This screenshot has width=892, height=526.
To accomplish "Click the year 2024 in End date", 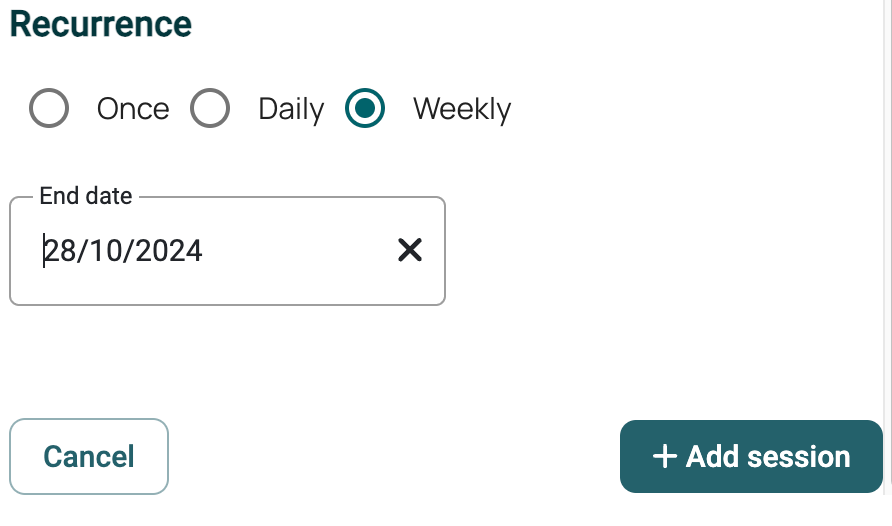I will pyautogui.click(x=168, y=251).
